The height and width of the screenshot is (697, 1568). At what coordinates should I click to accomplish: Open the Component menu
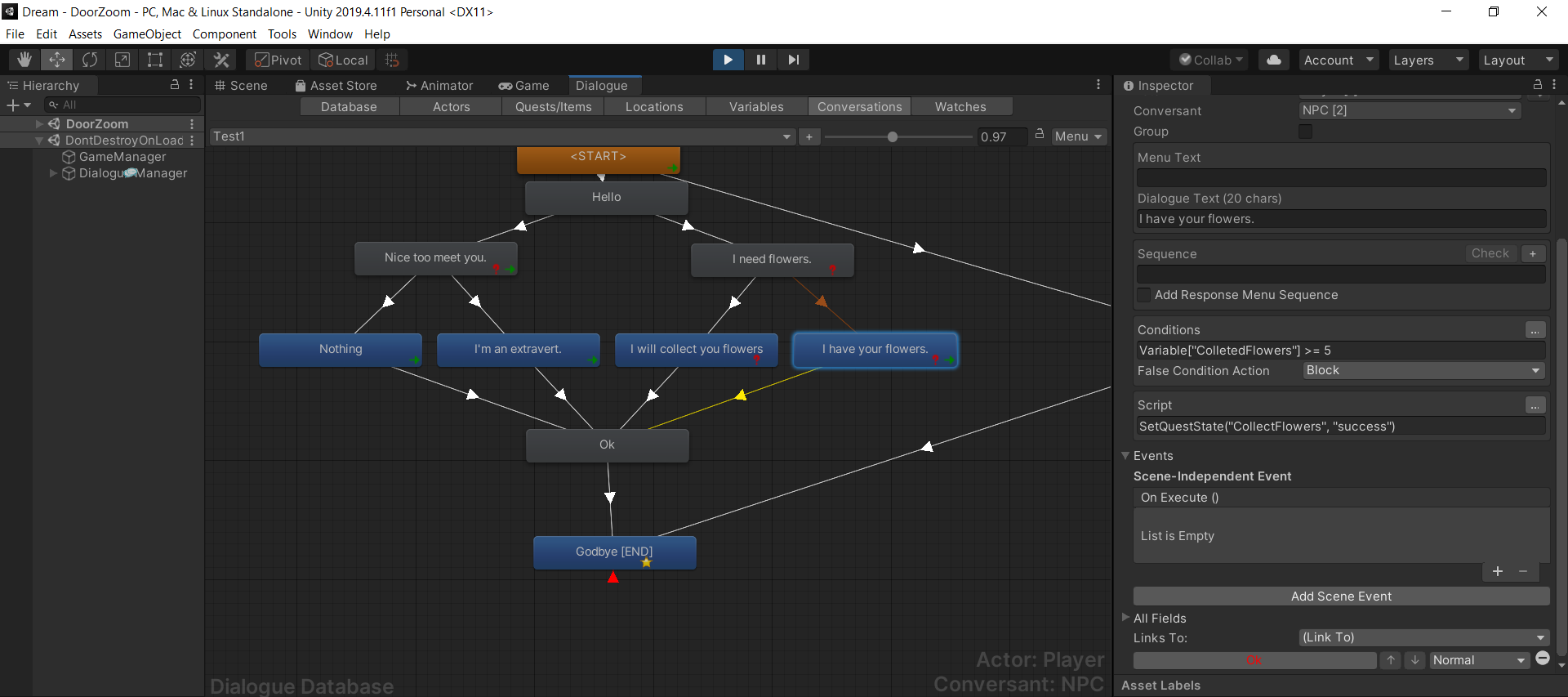(x=224, y=34)
